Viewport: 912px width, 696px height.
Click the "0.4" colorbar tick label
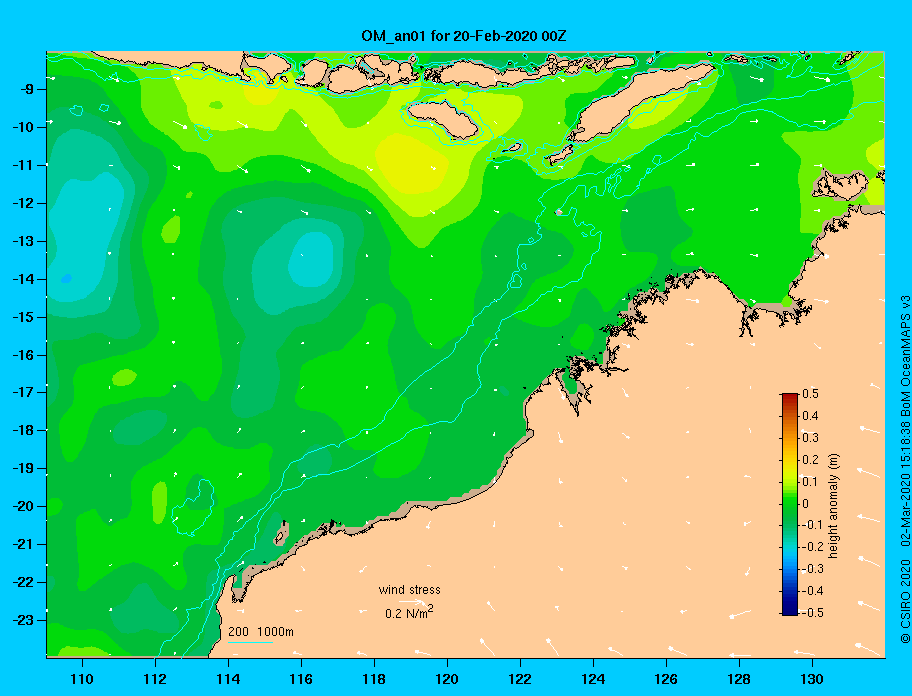811,416
